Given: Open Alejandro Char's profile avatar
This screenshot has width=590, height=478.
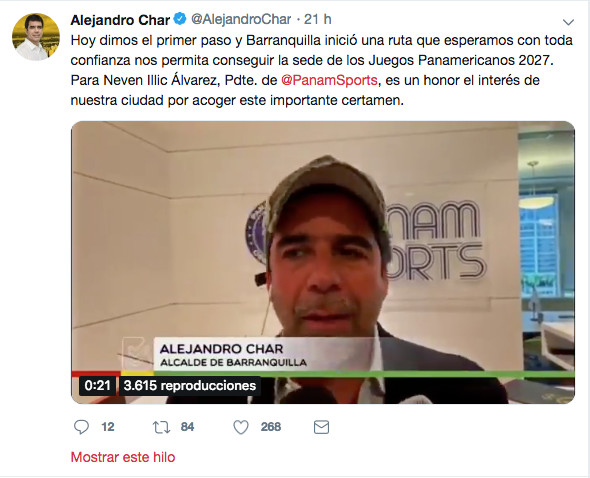Looking at the screenshot, I should point(36,37).
